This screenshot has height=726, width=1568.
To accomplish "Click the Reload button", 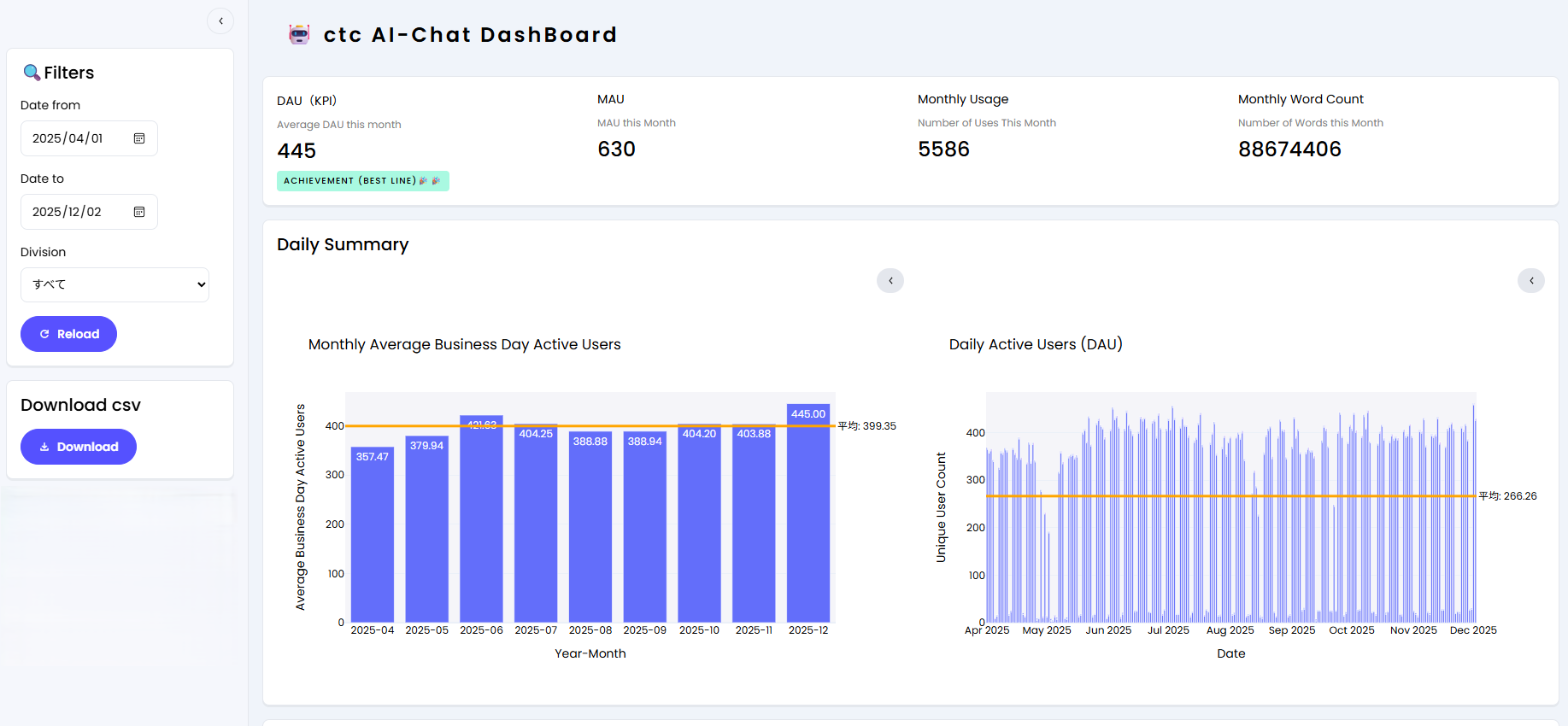I will (68, 334).
